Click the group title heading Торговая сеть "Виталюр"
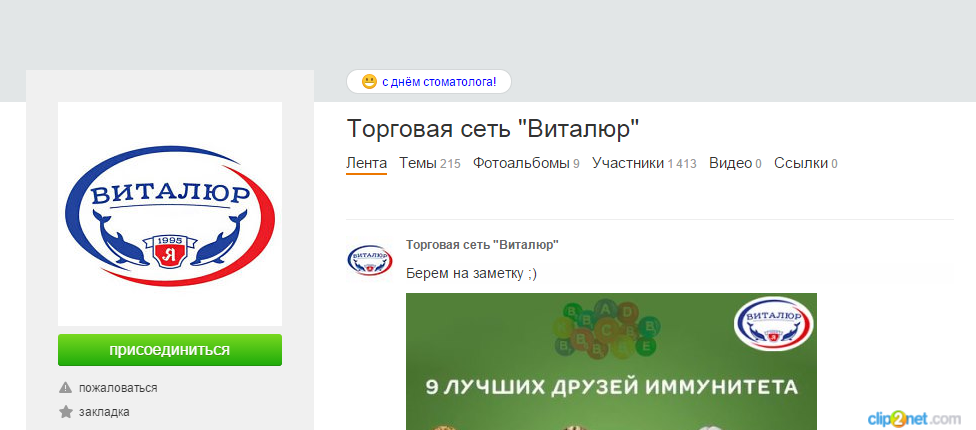The height and width of the screenshot is (430, 976). click(x=493, y=129)
